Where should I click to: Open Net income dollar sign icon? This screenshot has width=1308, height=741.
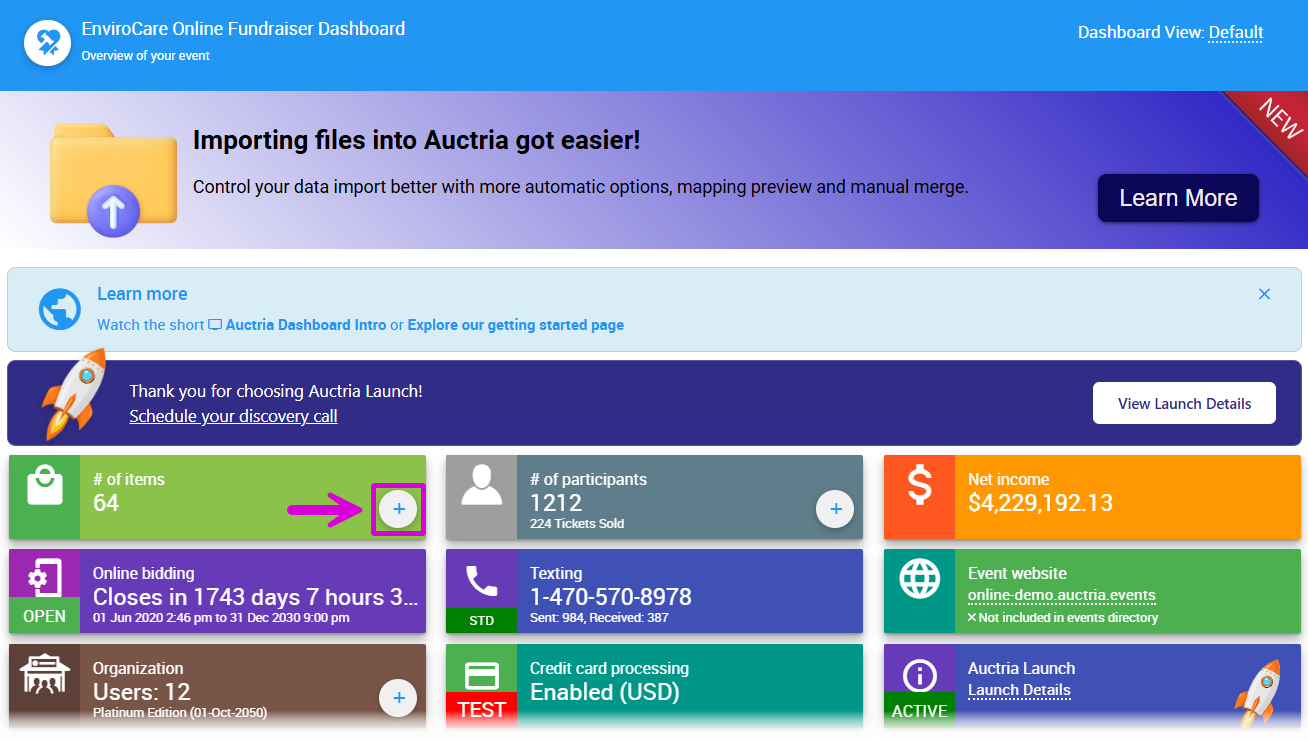click(919, 486)
